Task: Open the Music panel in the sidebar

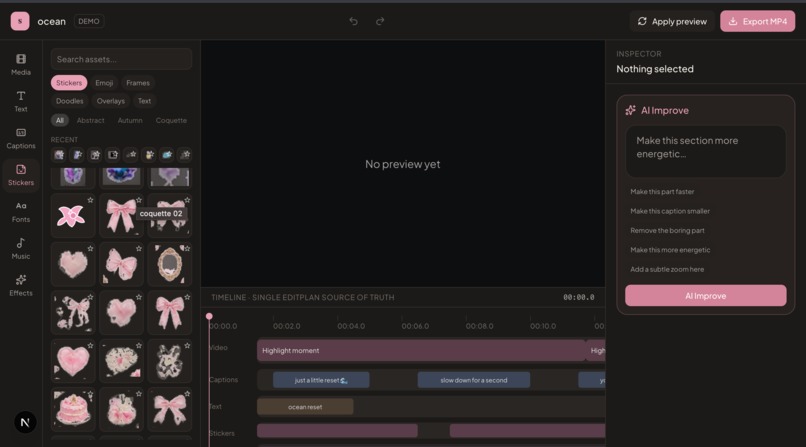Action: [21, 249]
